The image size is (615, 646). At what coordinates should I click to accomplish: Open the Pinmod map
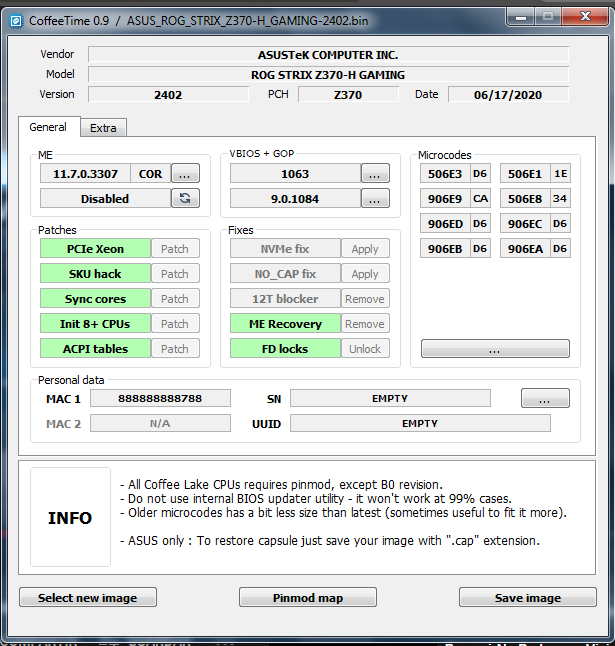coord(308,598)
